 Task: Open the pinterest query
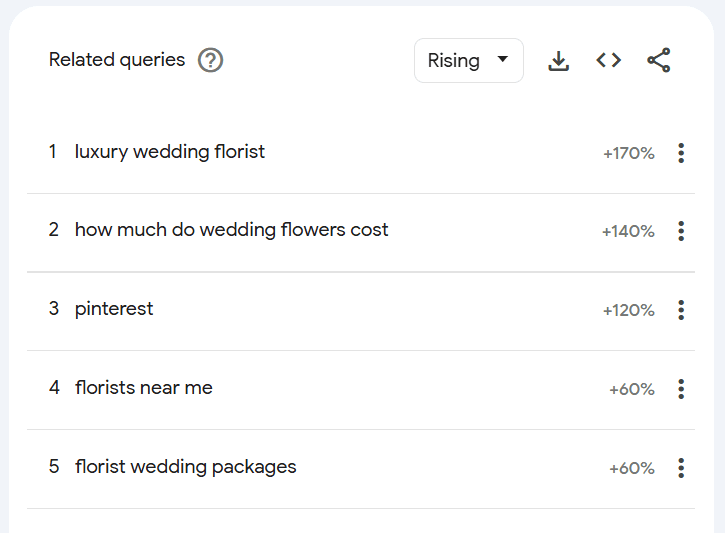114,309
